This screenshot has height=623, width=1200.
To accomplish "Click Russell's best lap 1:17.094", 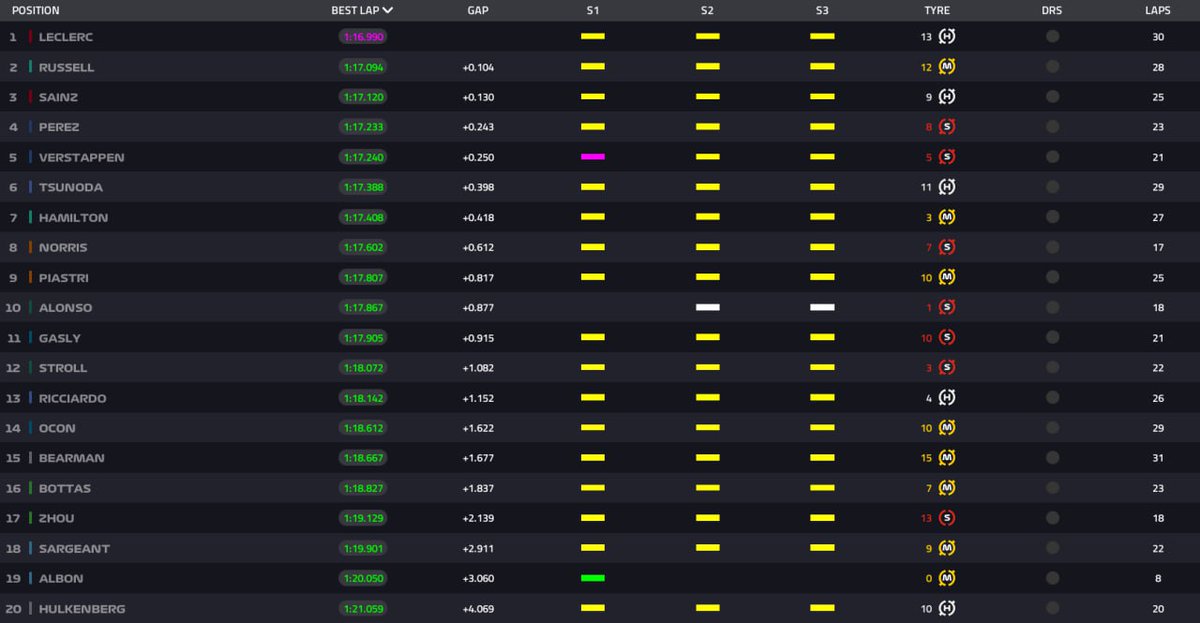I will (x=362, y=67).
